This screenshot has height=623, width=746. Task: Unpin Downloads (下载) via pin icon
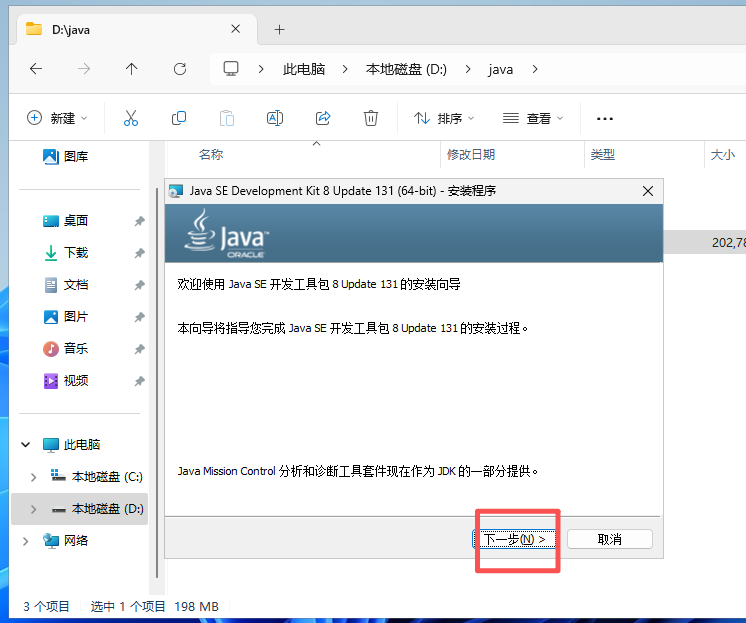[139, 253]
